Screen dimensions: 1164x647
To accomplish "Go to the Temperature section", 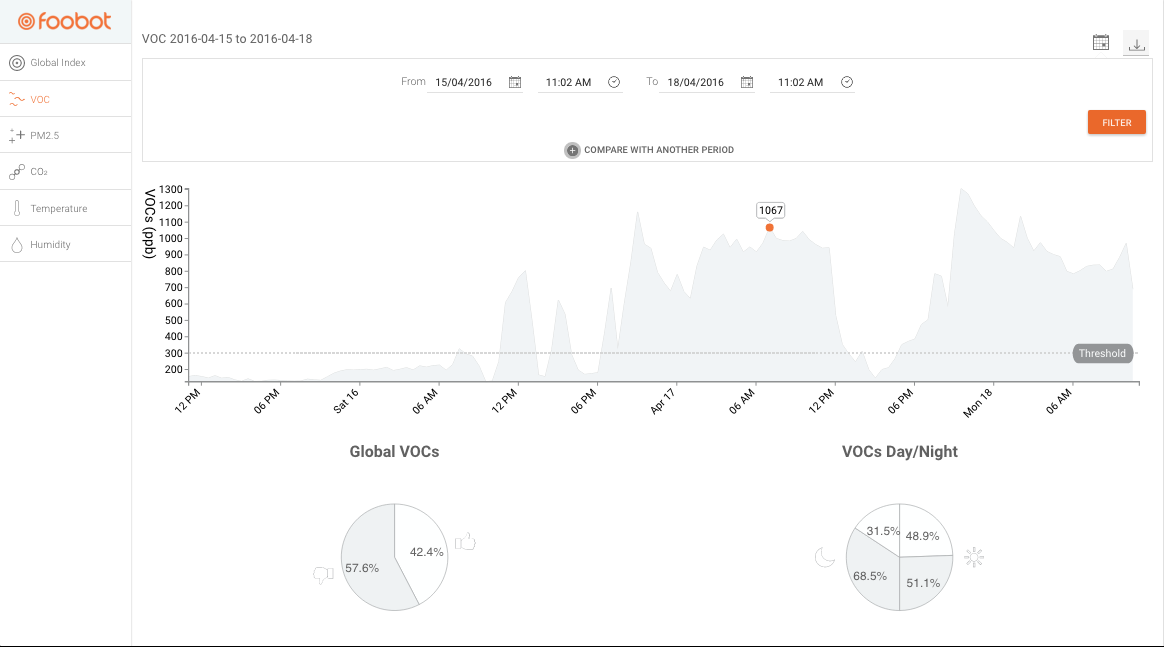I will point(65,208).
